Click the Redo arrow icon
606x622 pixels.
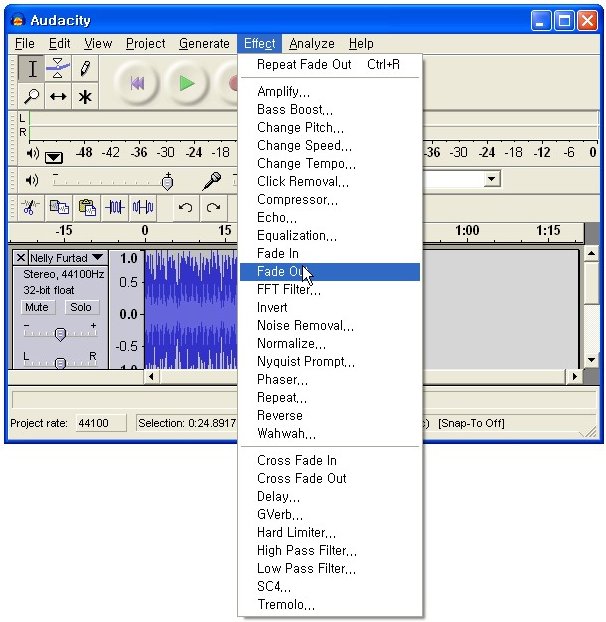[x=213, y=207]
